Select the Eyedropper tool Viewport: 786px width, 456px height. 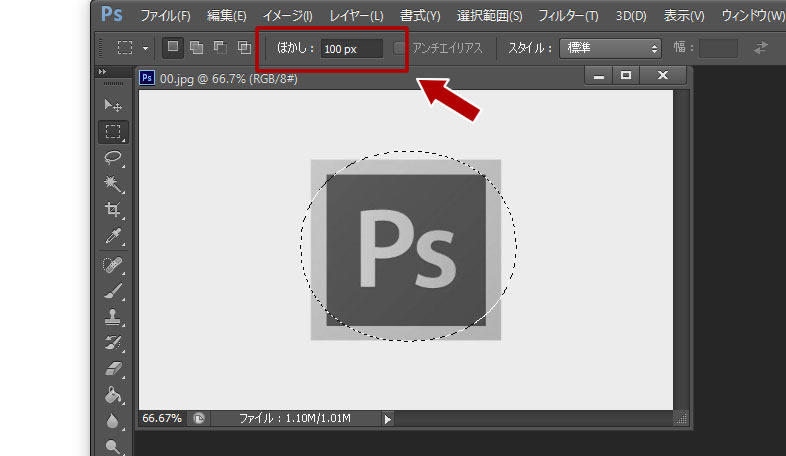(113, 236)
